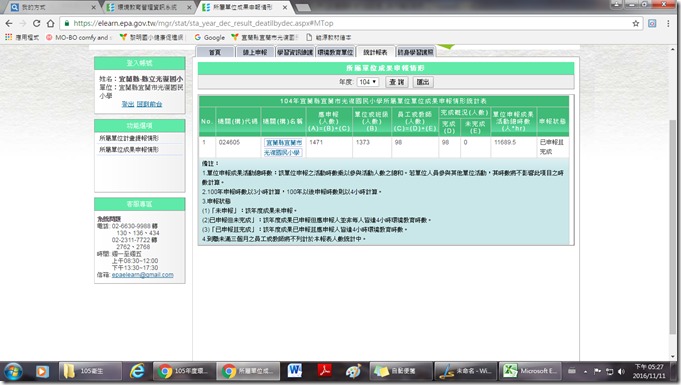681x385 pixels.
Task: Open the browser home page icon
Action: click(51, 23)
